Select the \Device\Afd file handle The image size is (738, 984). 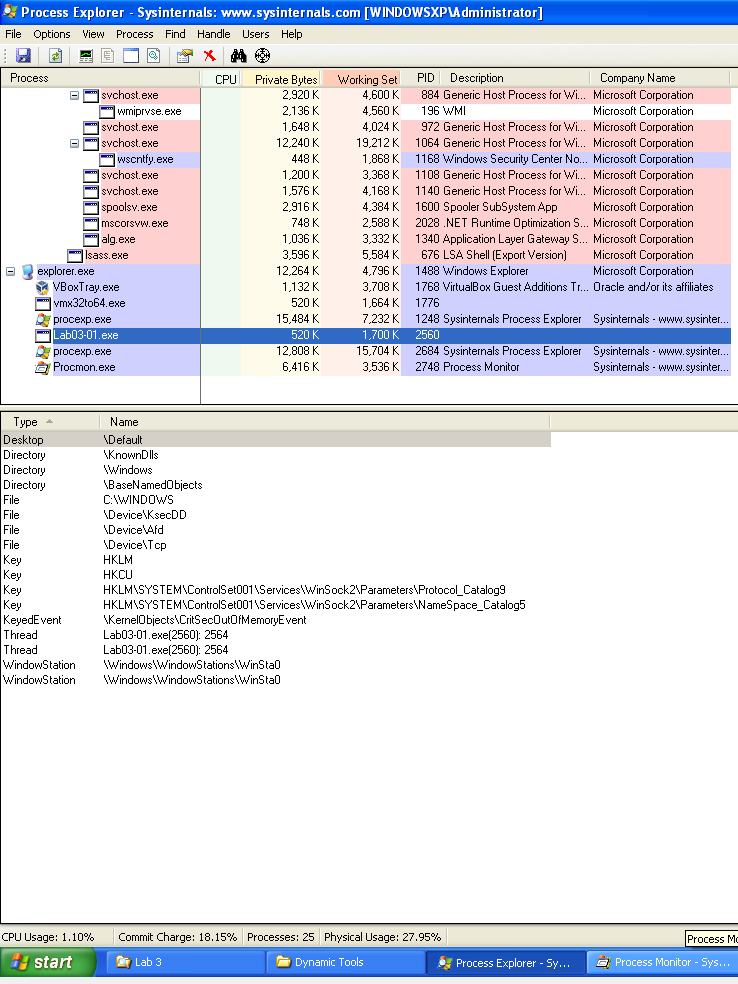coord(275,530)
